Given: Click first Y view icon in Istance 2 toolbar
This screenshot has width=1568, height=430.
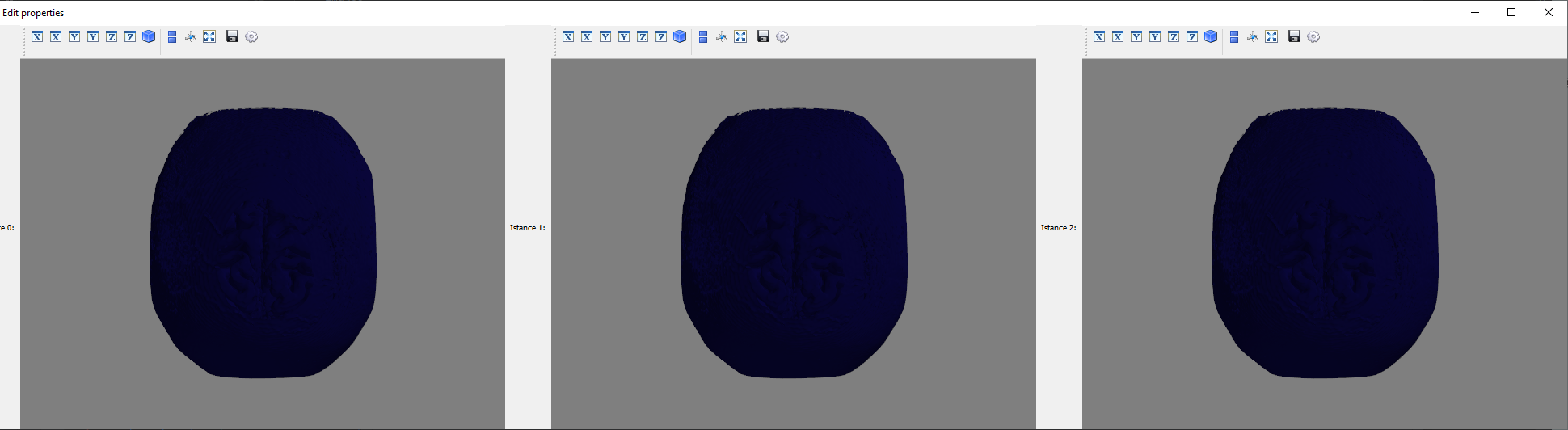Looking at the screenshot, I should point(1136,36).
